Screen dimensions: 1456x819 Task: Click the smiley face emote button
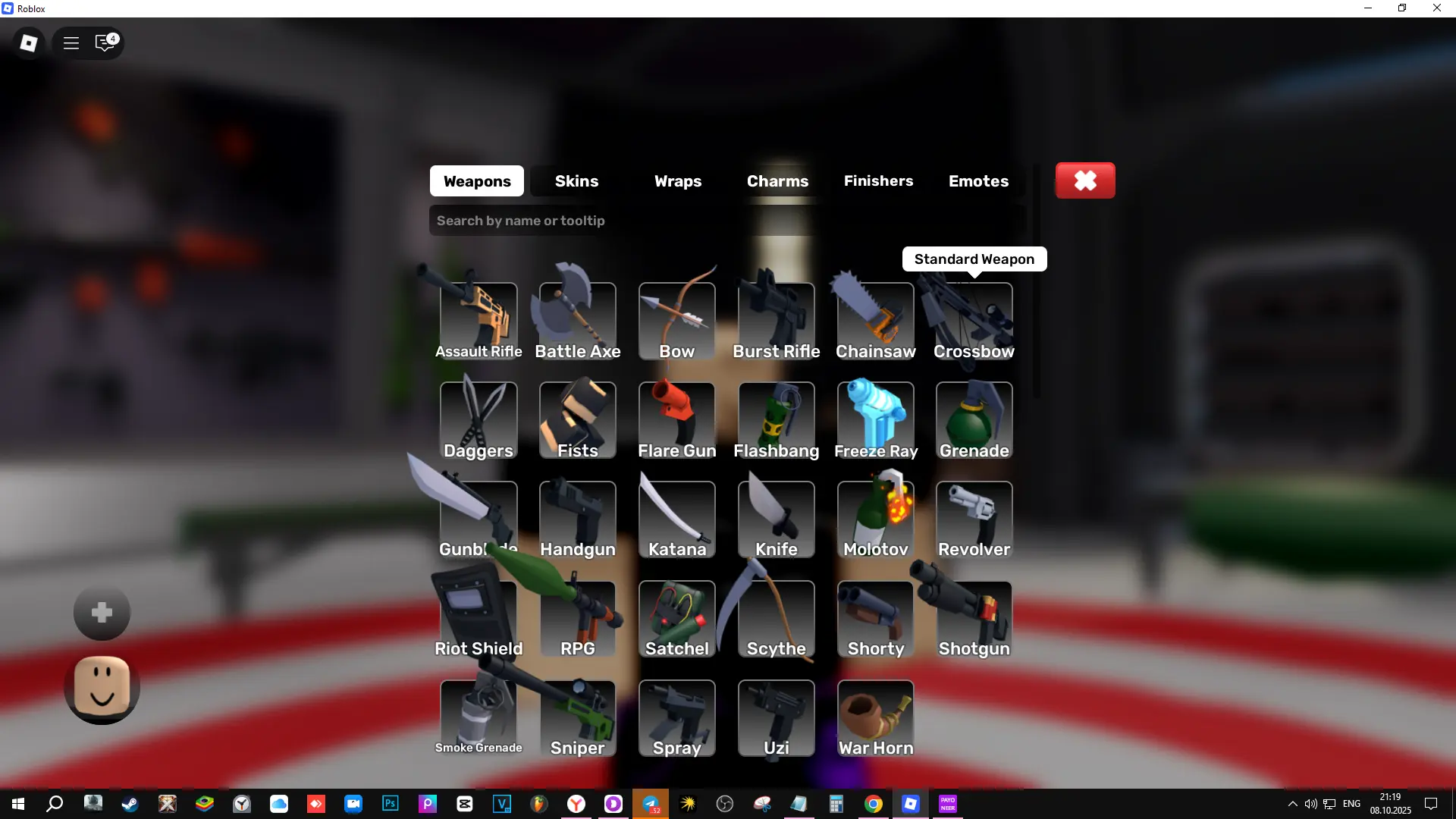102,688
